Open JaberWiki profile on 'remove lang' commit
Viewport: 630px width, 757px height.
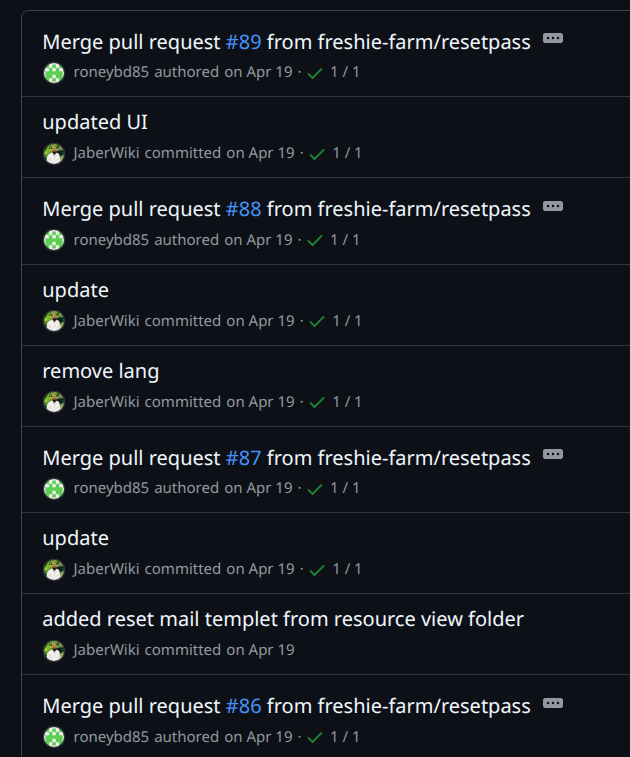point(106,402)
